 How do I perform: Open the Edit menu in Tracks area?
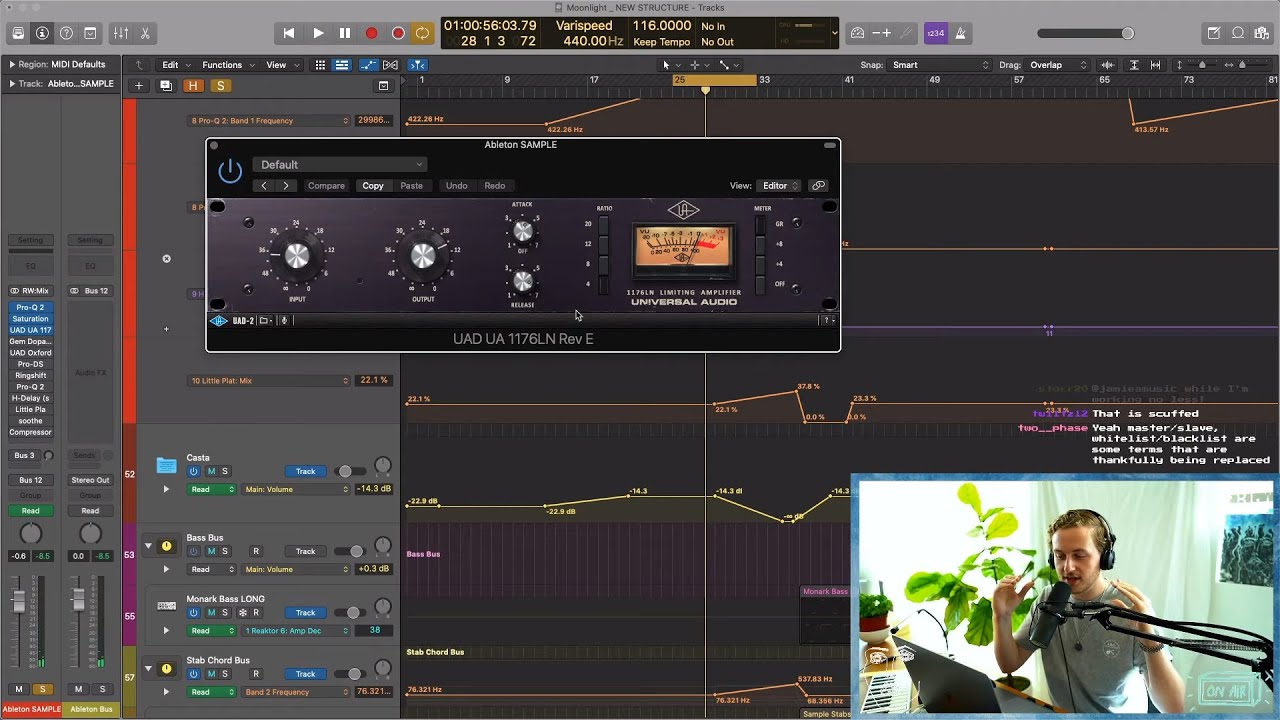pyautogui.click(x=176, y=65)
